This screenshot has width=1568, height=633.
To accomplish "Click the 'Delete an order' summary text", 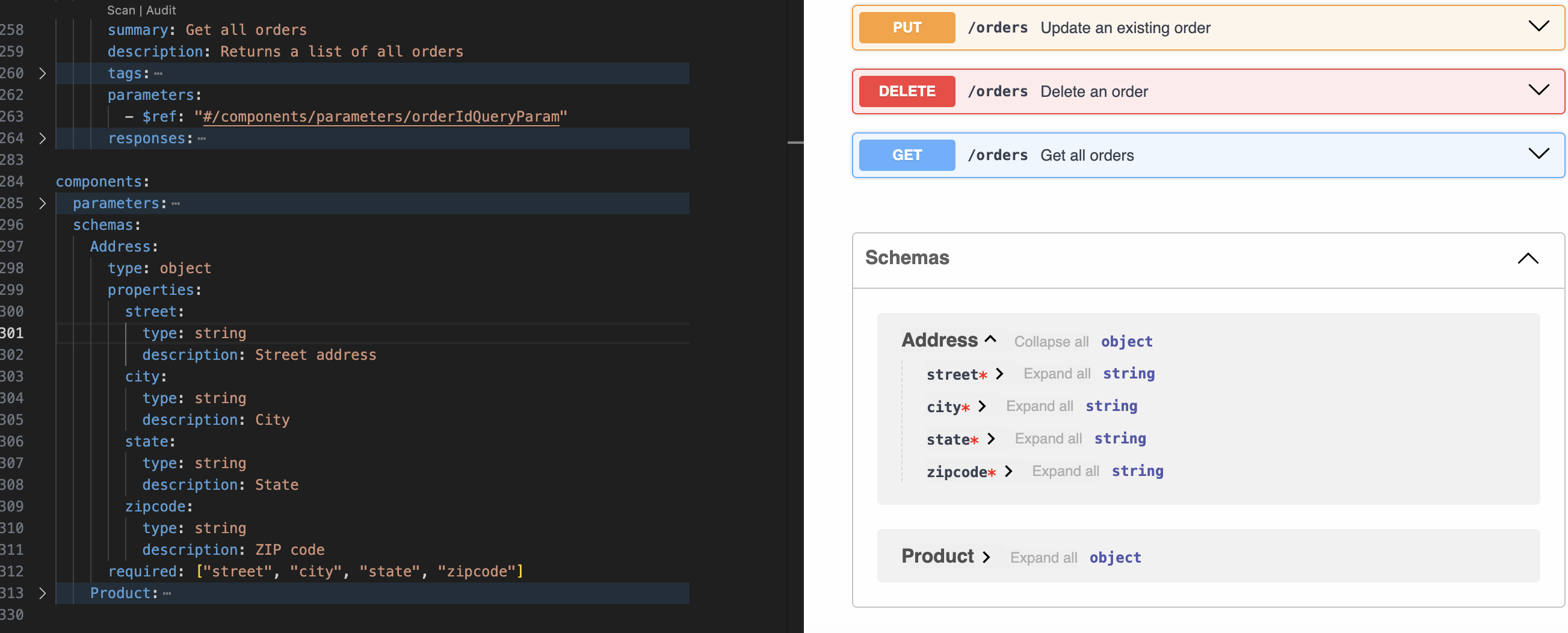I will point(1094,92).
